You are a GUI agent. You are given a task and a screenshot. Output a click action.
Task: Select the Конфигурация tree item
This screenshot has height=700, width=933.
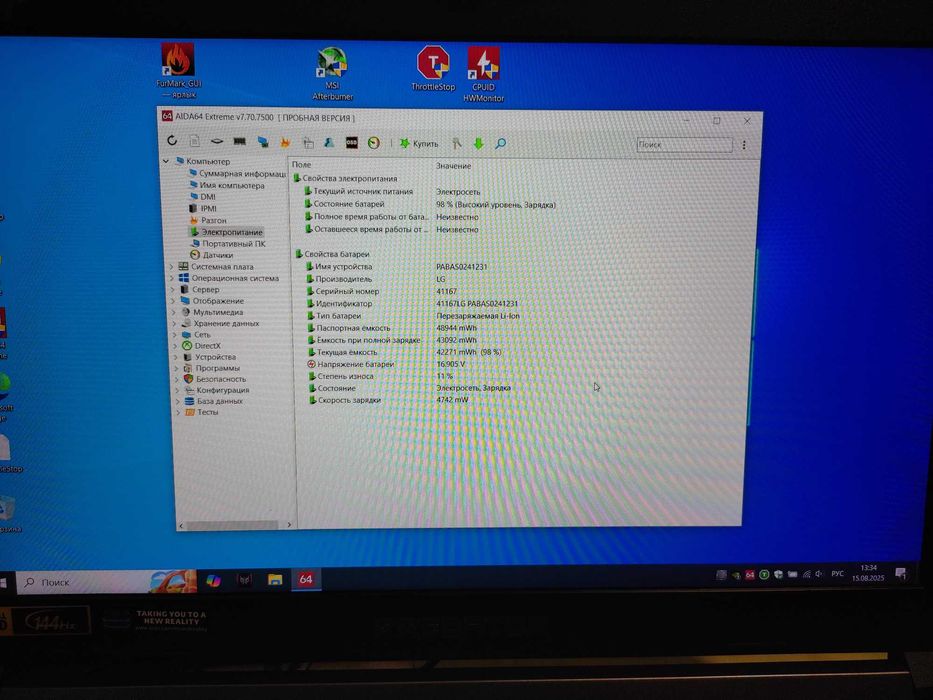point(217,390)
